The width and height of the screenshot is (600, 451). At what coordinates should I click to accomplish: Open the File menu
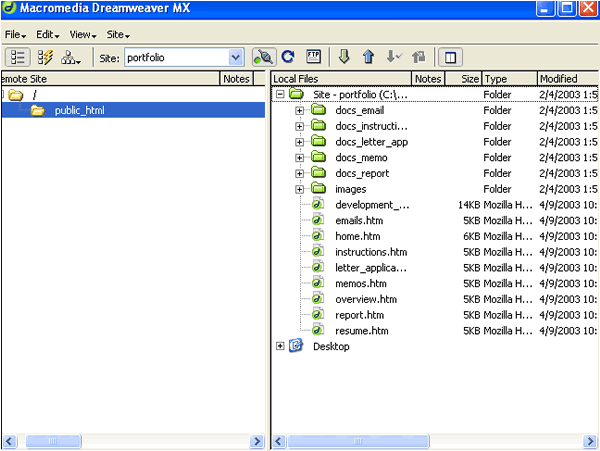point(15,34)
